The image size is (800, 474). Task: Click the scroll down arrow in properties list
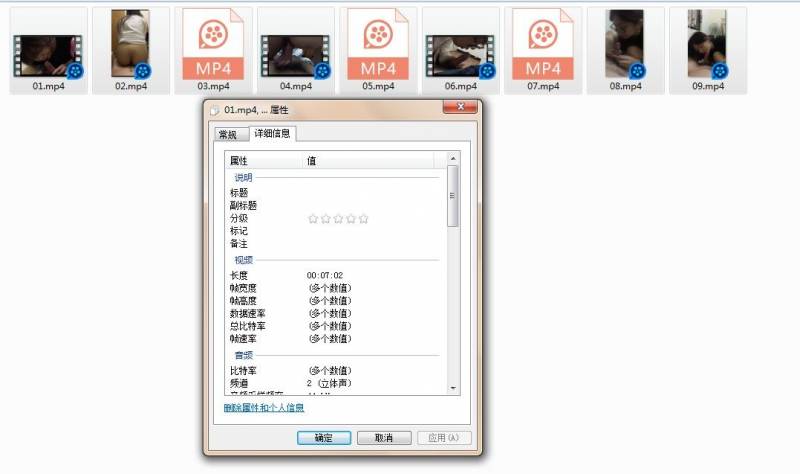(x=453, y=388)
